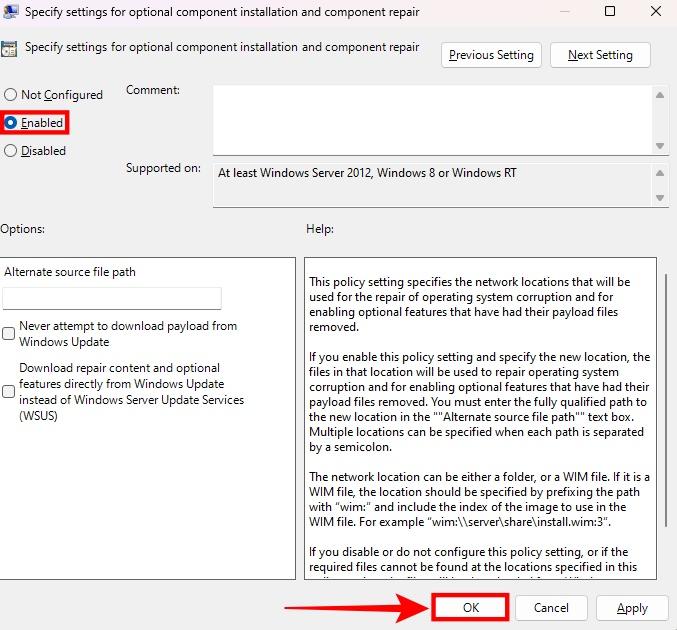Minimize the policy settings window
The height and width of the screenshot is (630, 677).
(x=564, y=11)
